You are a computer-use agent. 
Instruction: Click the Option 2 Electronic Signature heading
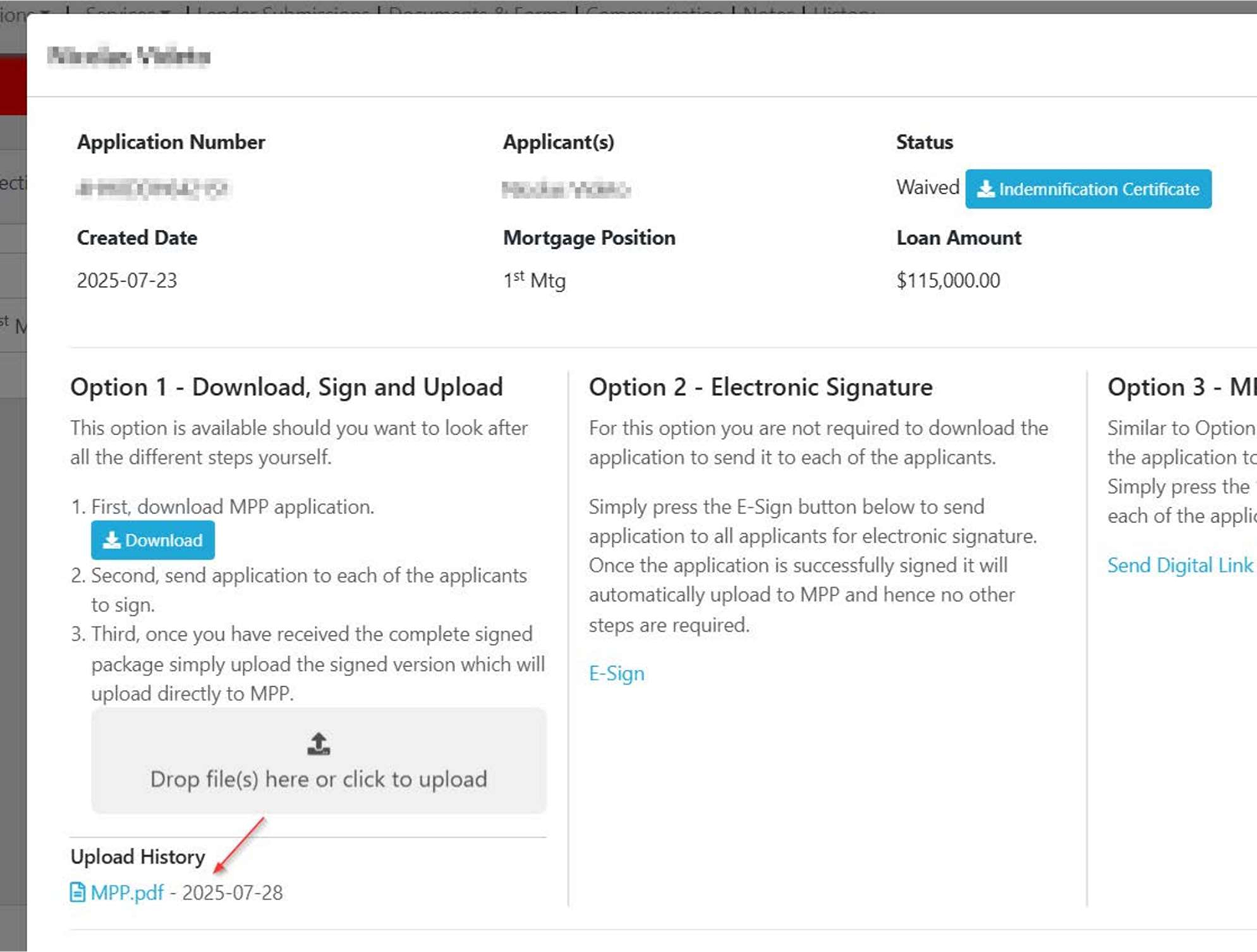[760, 387]
